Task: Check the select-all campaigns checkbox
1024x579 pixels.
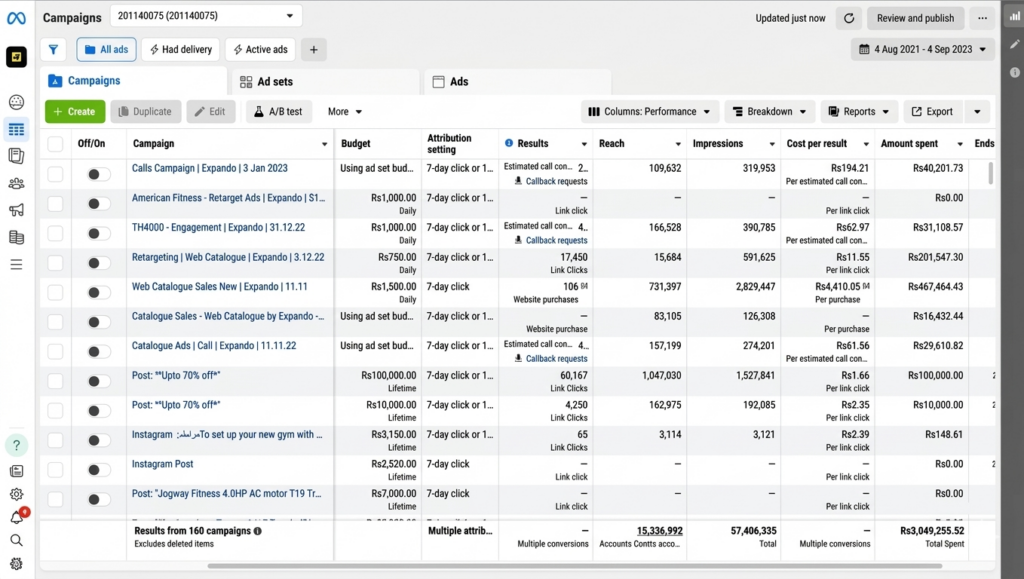Action: coord(55,144)
